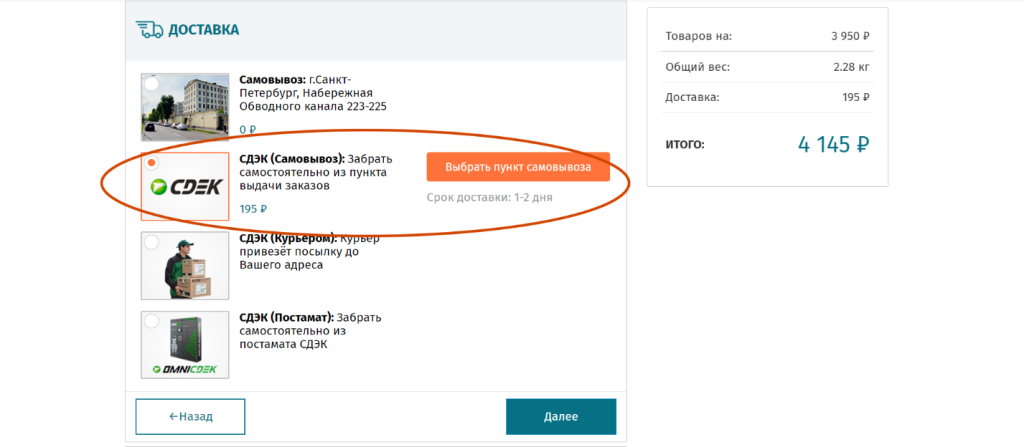This screenshot has height=447, width=1024.
Task: Click the Выбрать пункт самовывоза button
Action: [x=519, y=167]
